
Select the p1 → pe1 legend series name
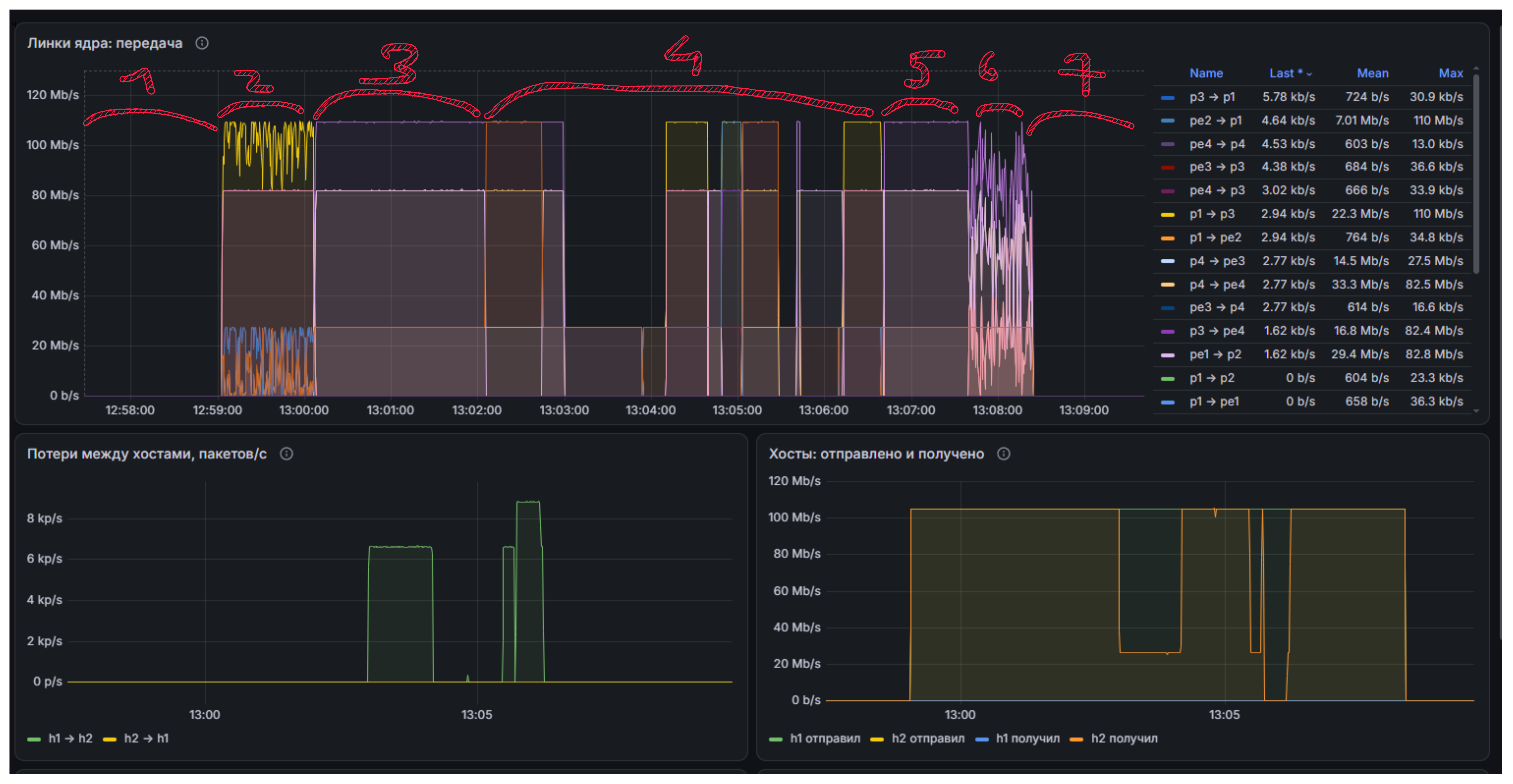pyautogui.click(x=1215, y=401)
